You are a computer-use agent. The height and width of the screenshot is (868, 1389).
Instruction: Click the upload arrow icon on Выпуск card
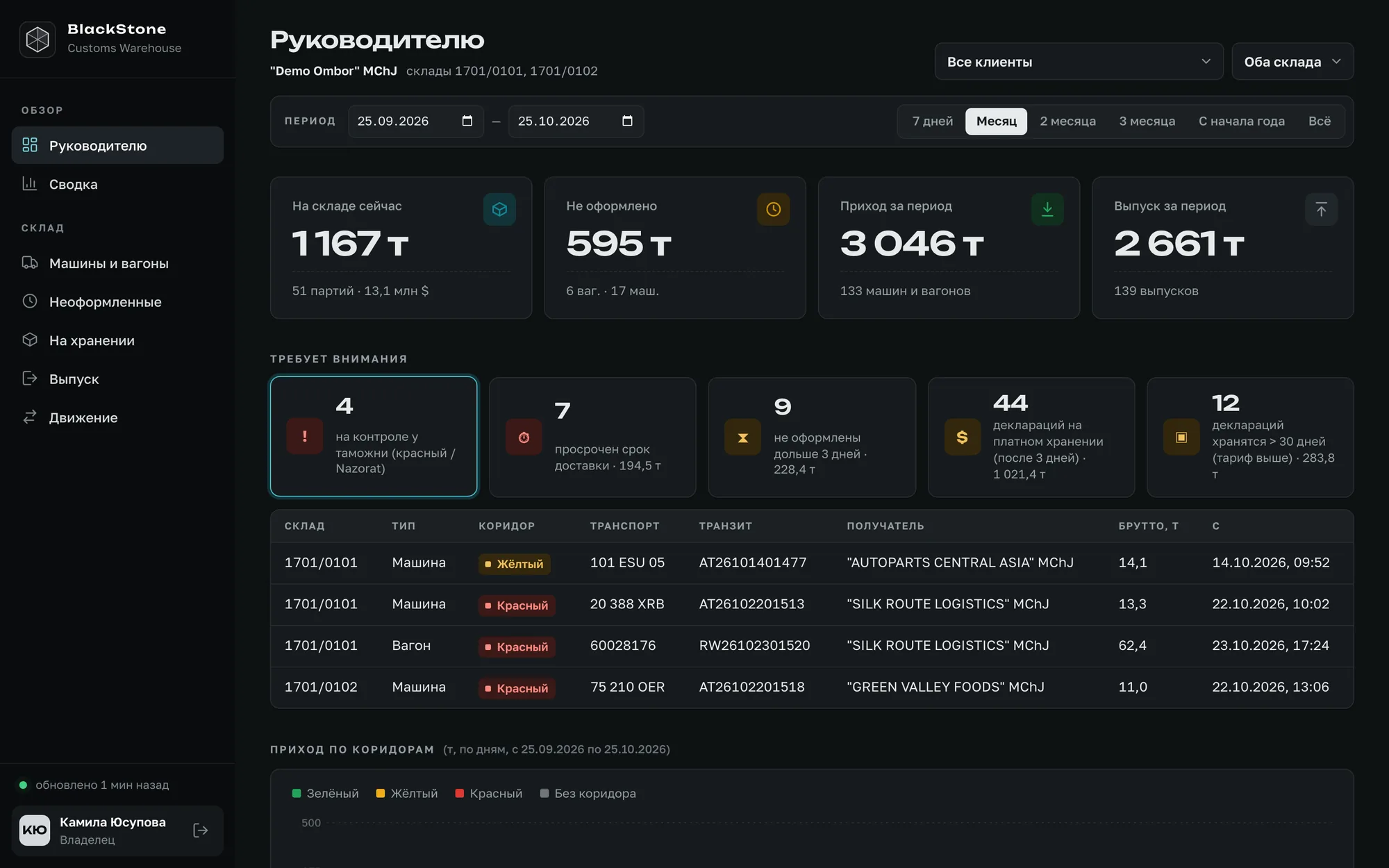[x=1321, y=209]
